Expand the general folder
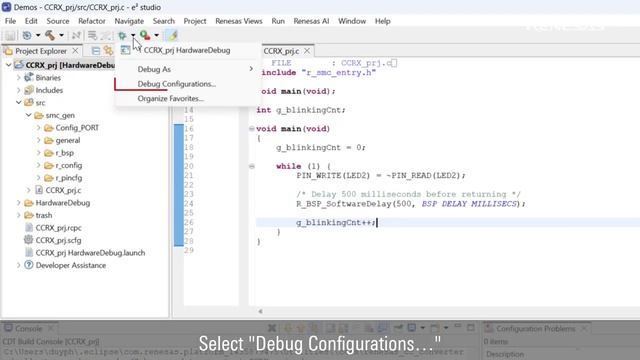Screen dimensions: 640x360 pos(38,140)
